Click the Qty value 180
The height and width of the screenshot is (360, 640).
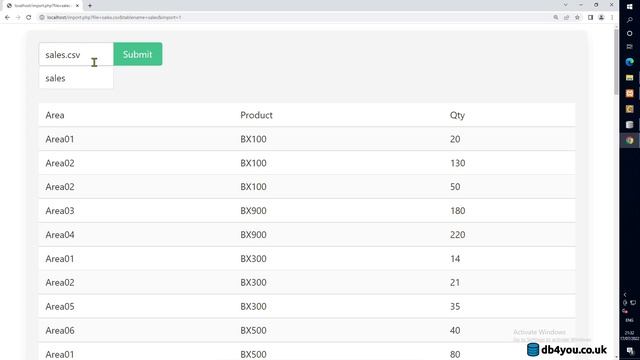point(458,211)
